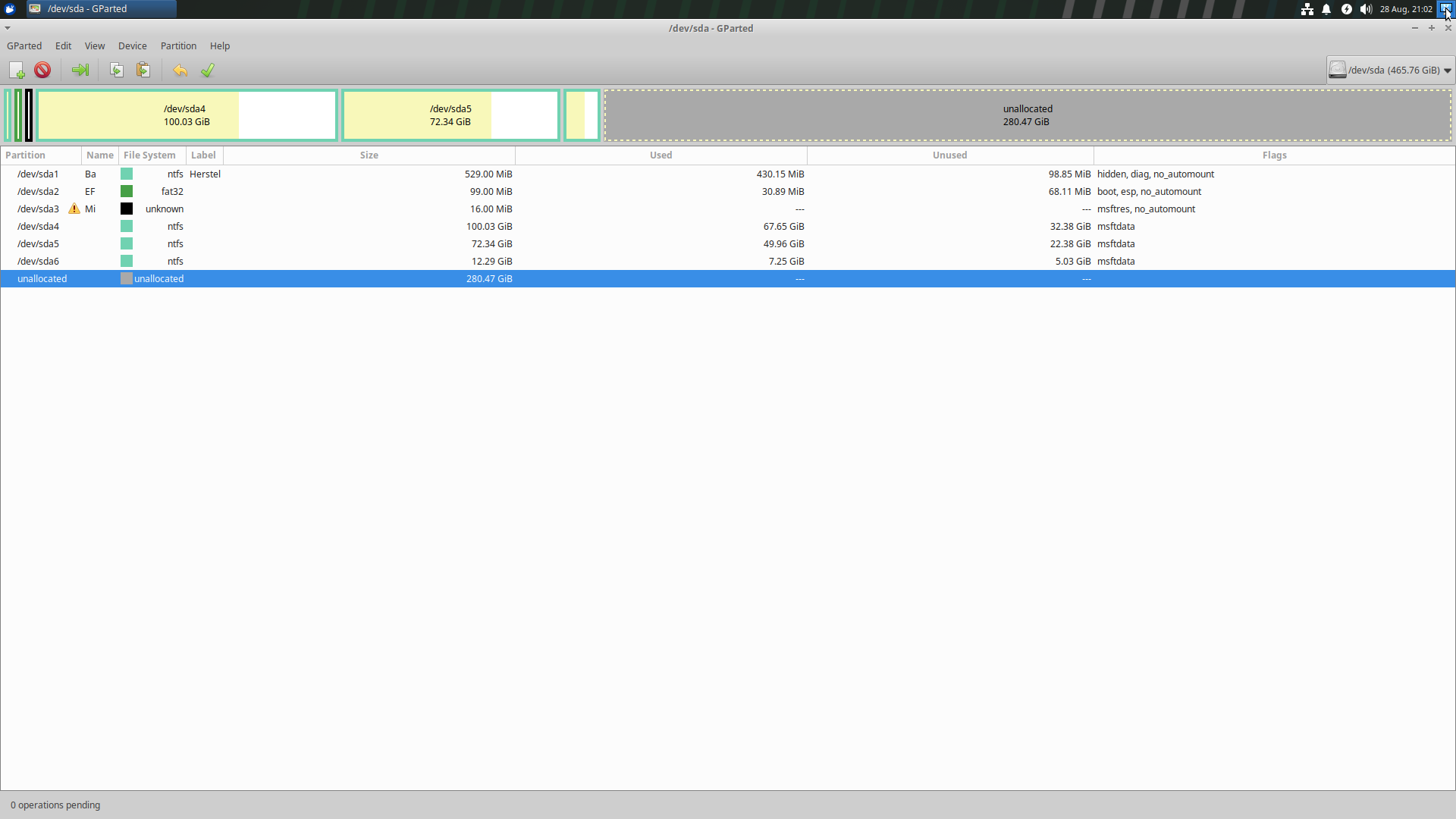Sort by Unused column header

pyautogui.click(x=950, y=155)
